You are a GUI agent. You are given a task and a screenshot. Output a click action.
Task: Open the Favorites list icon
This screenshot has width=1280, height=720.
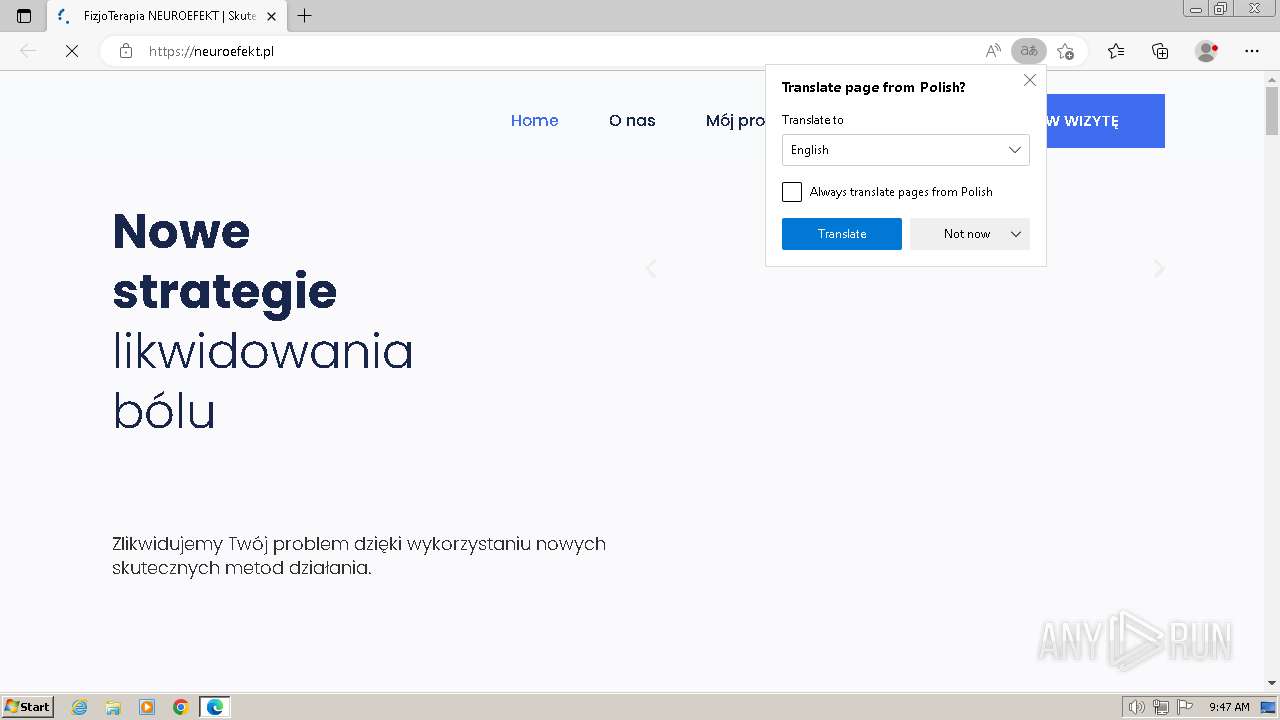coord(1116,51)
